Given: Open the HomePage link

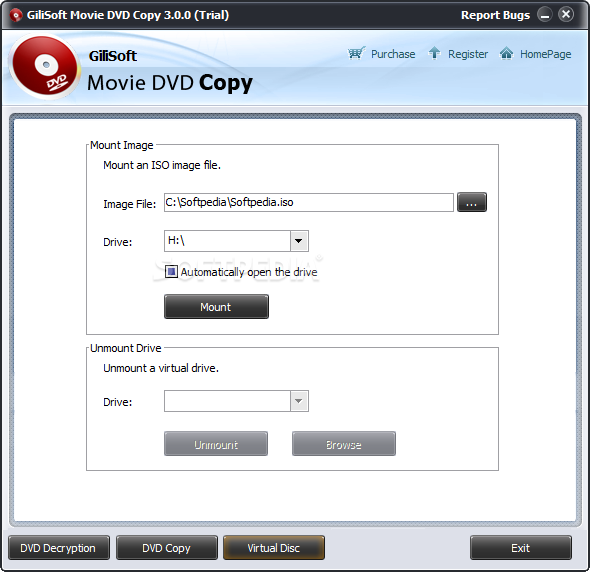Looking at the screenshot, I should click(x=546, y=54).
